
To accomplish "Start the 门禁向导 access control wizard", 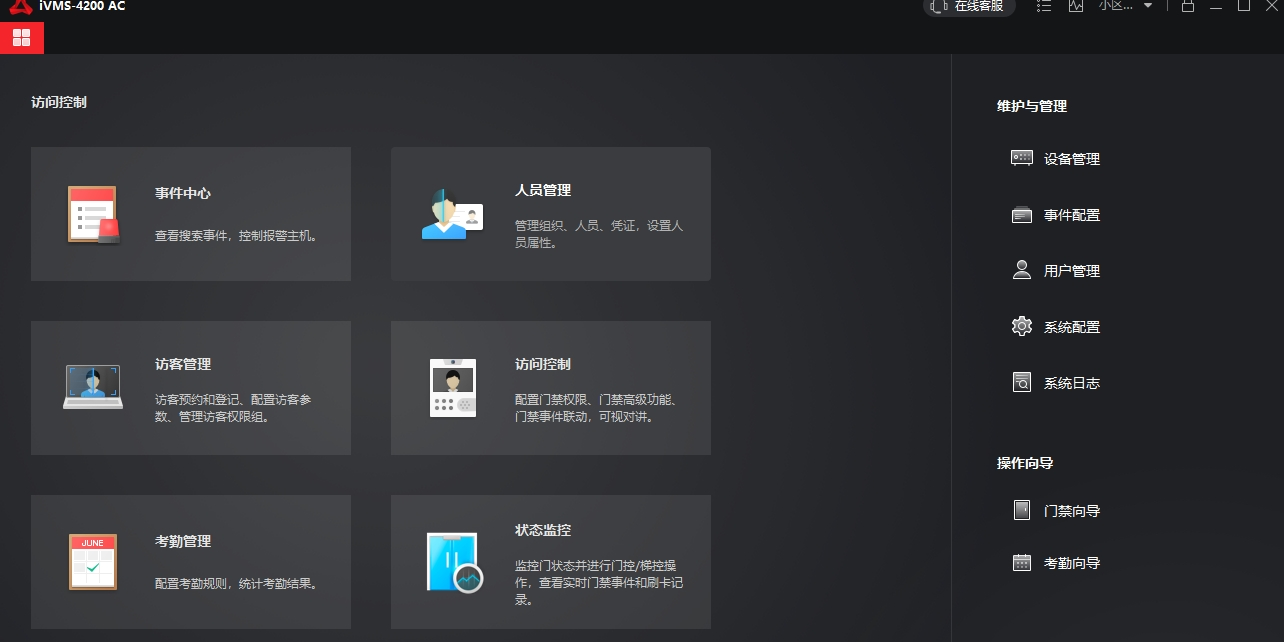I will 1070,511.
